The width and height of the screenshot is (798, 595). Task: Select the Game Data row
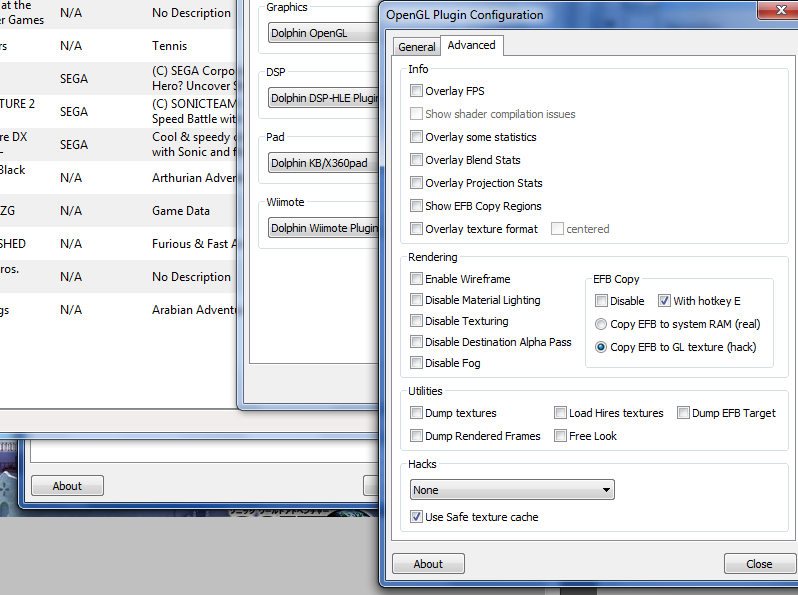(118, 211)
